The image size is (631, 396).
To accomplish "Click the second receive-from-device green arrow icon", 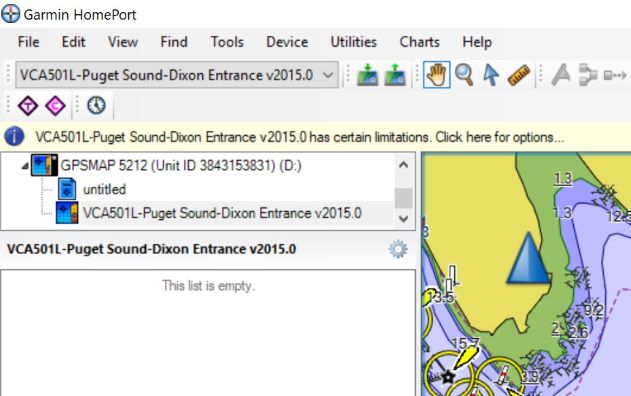I will point(395,75).
